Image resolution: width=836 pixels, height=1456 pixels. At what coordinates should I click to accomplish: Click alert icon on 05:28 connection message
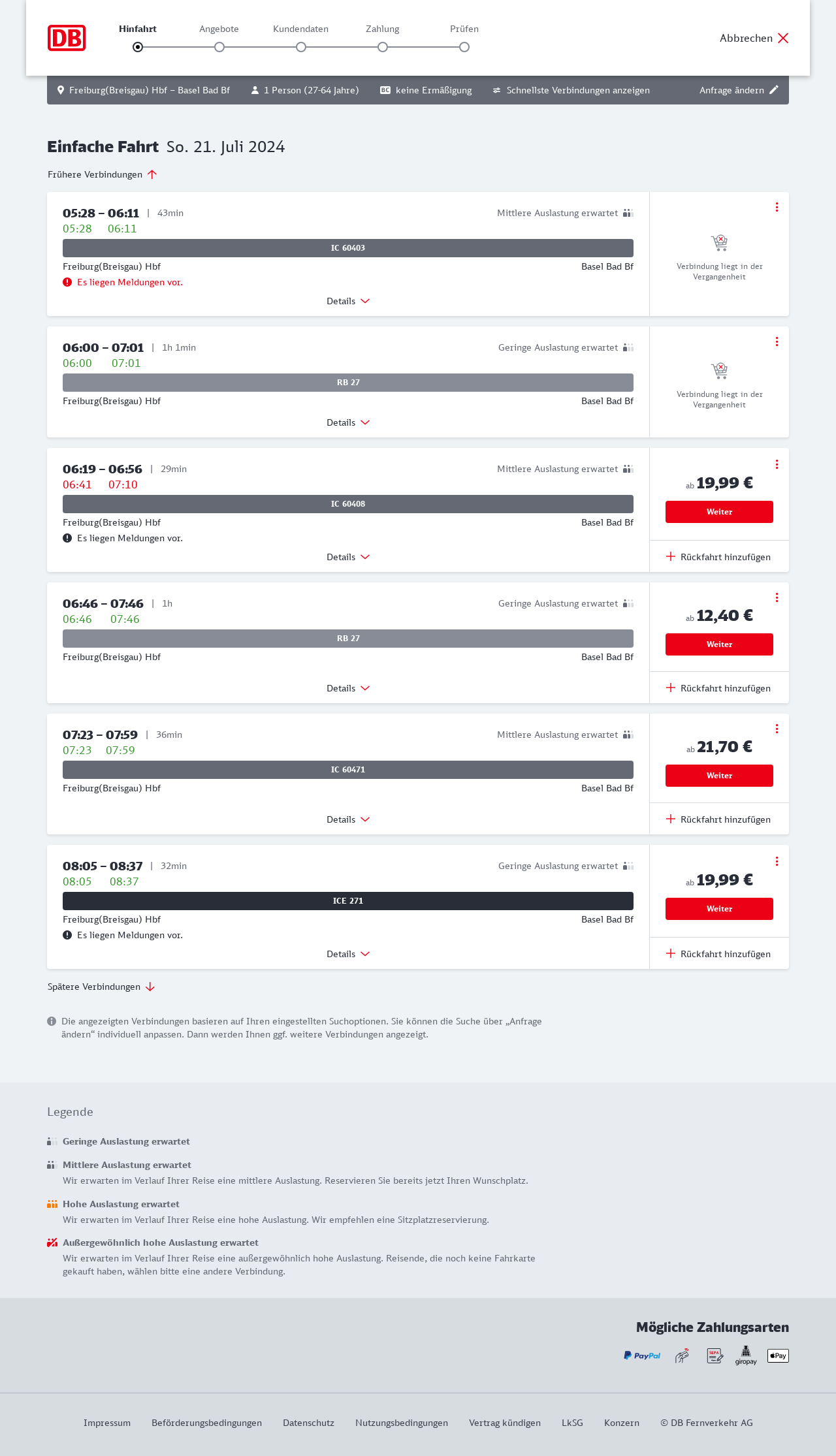click(67, 282)
